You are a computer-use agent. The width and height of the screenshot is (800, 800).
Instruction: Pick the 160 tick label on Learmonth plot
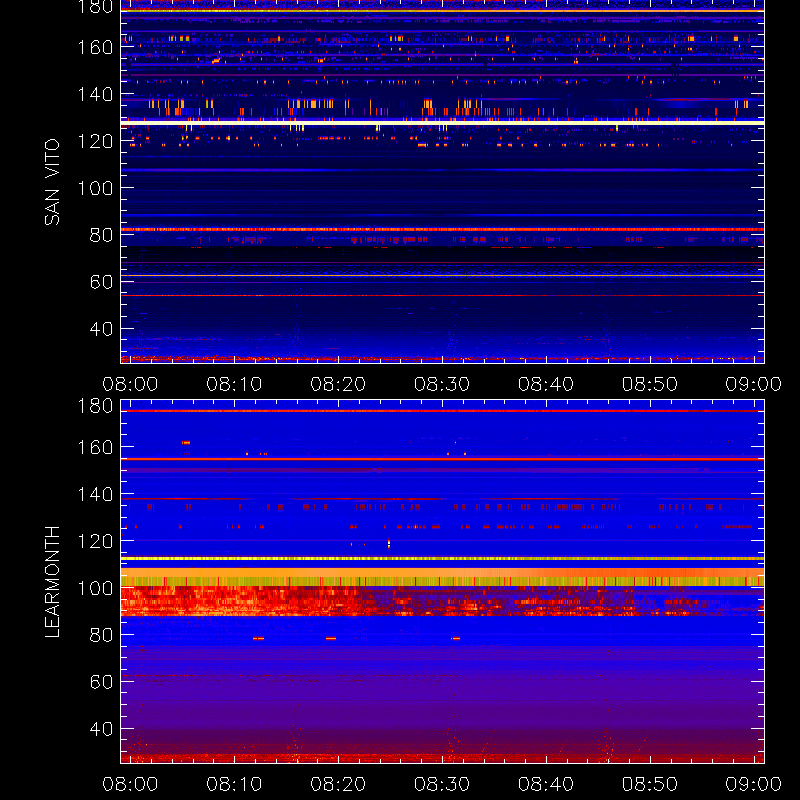click(95, 447)
